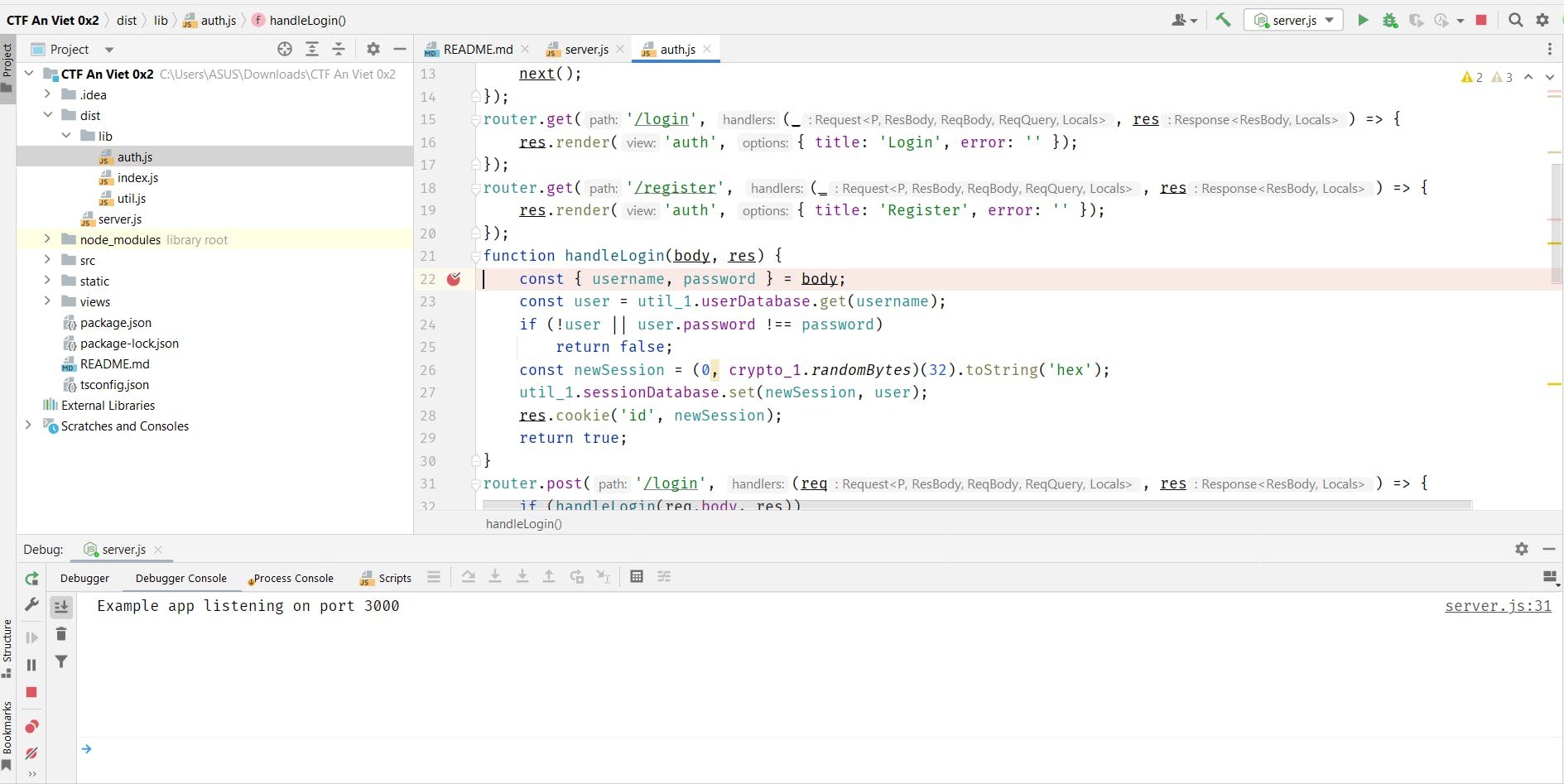
Task: Toggle scroll to end in the console
Action: pyautogui.click(x=61, y=607)
